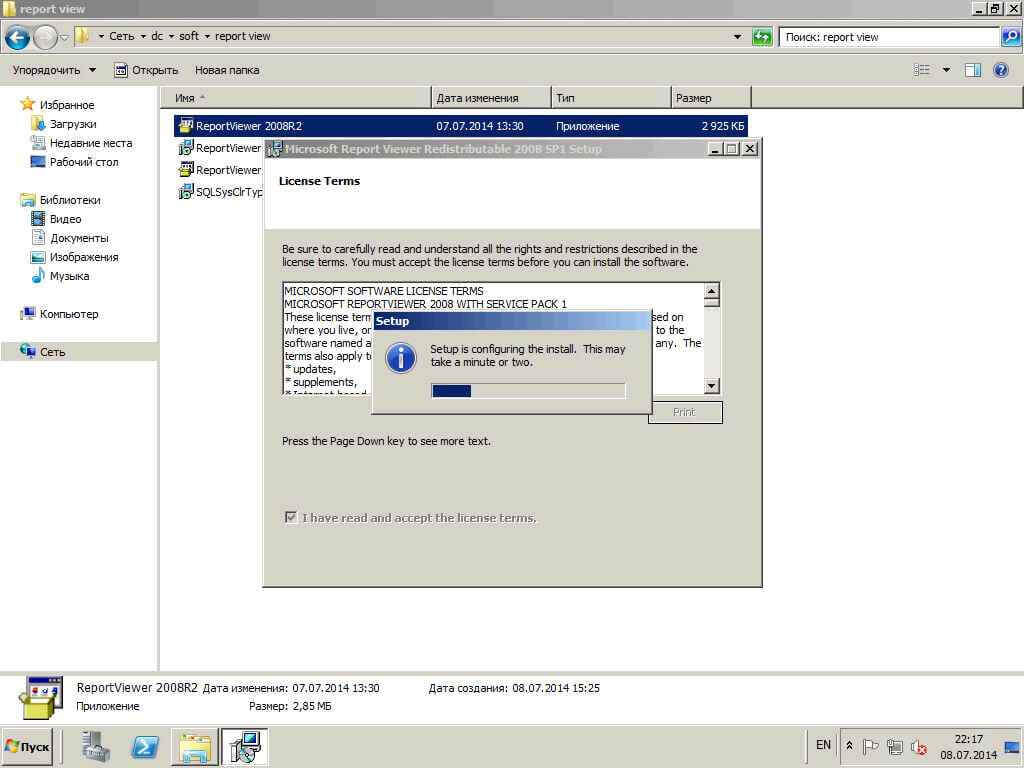The image size is (1024, 768).
Task: Open the address bar history dropdown
Action: [x=737, y=37]
